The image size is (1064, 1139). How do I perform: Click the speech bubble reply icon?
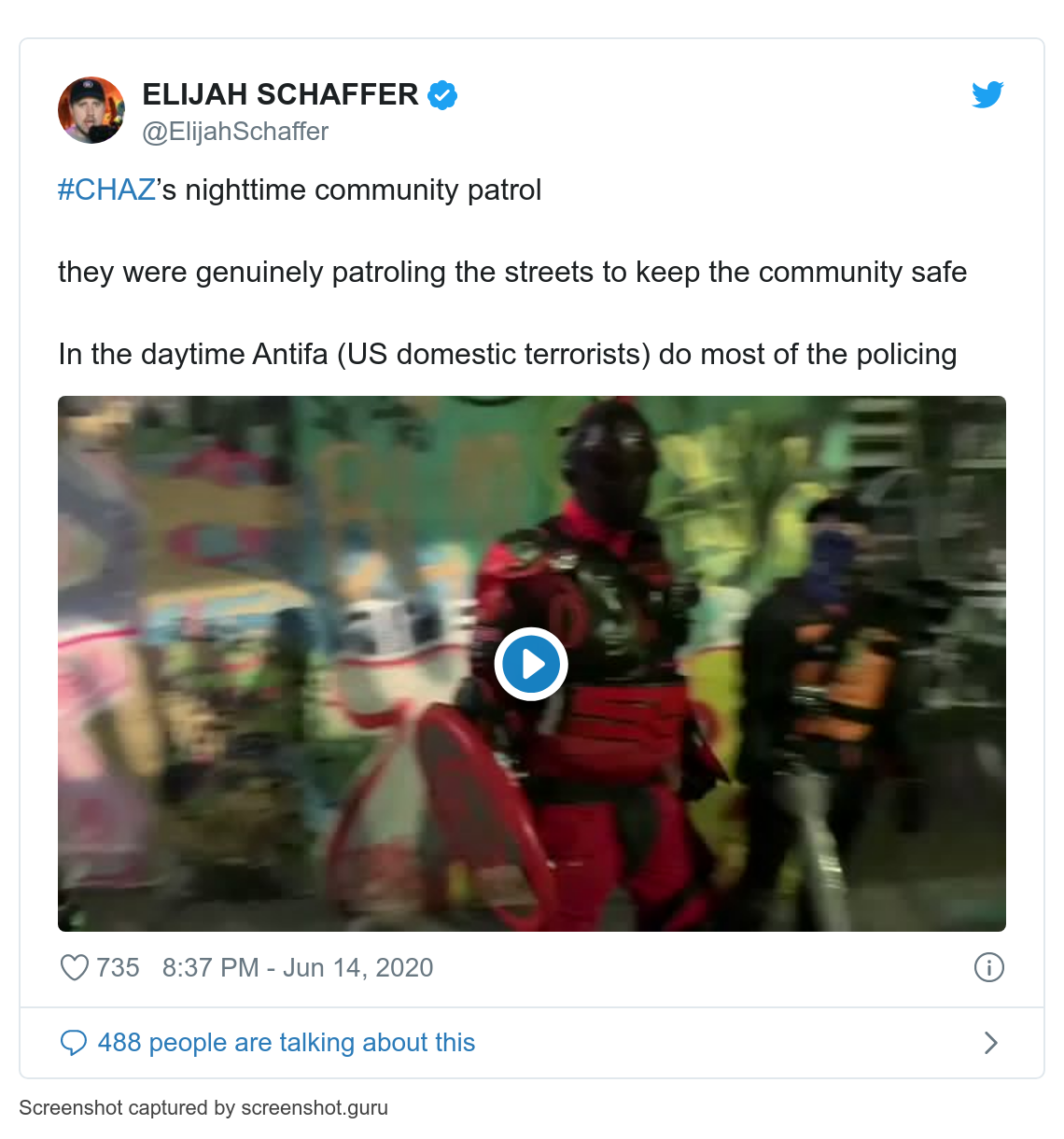coord(74,1043)
